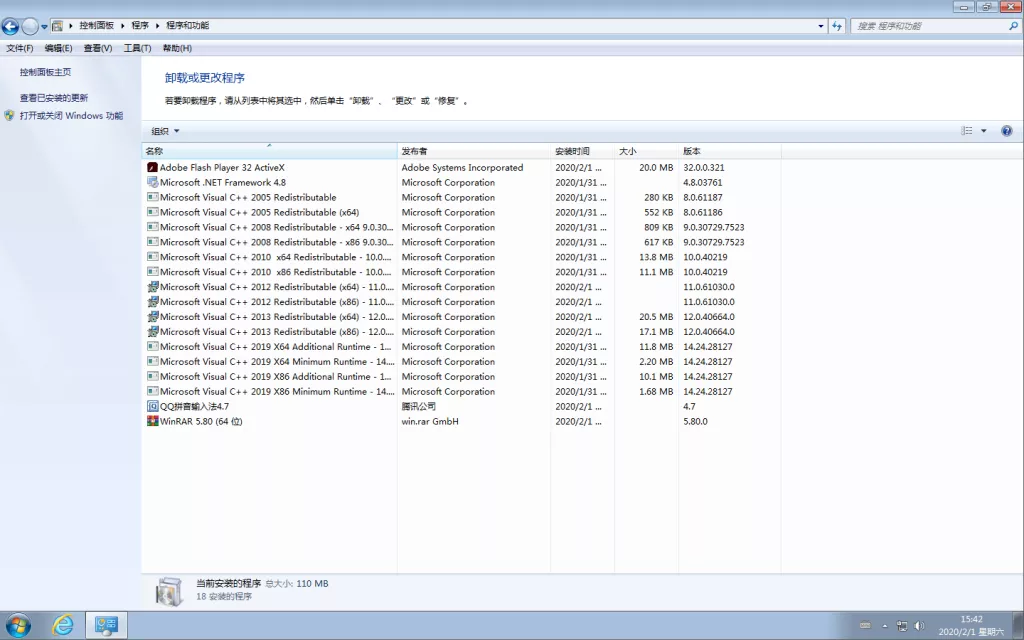Screen dimensions: 1024x640
Task: Open Internet Explorer from the taskbar
Action: pos(62,624)
